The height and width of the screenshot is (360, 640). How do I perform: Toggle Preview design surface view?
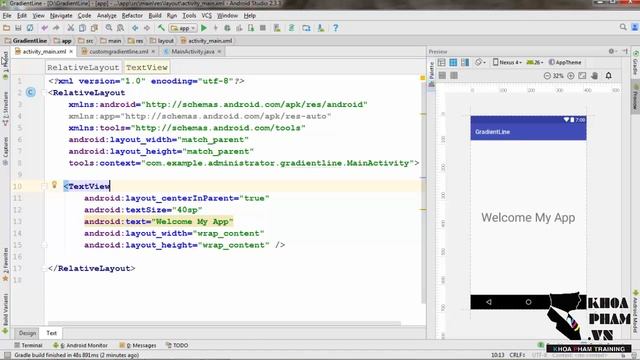click(442, 62)
